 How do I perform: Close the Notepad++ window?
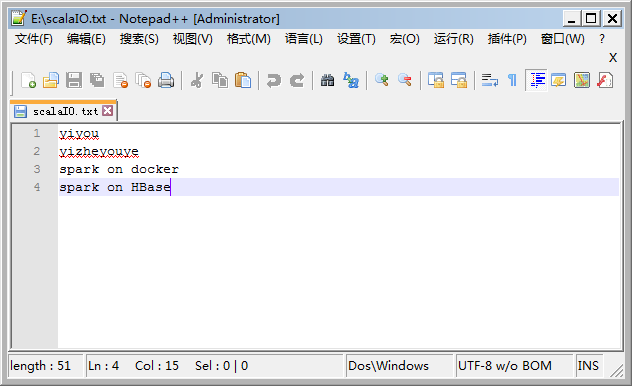(612, 19)
